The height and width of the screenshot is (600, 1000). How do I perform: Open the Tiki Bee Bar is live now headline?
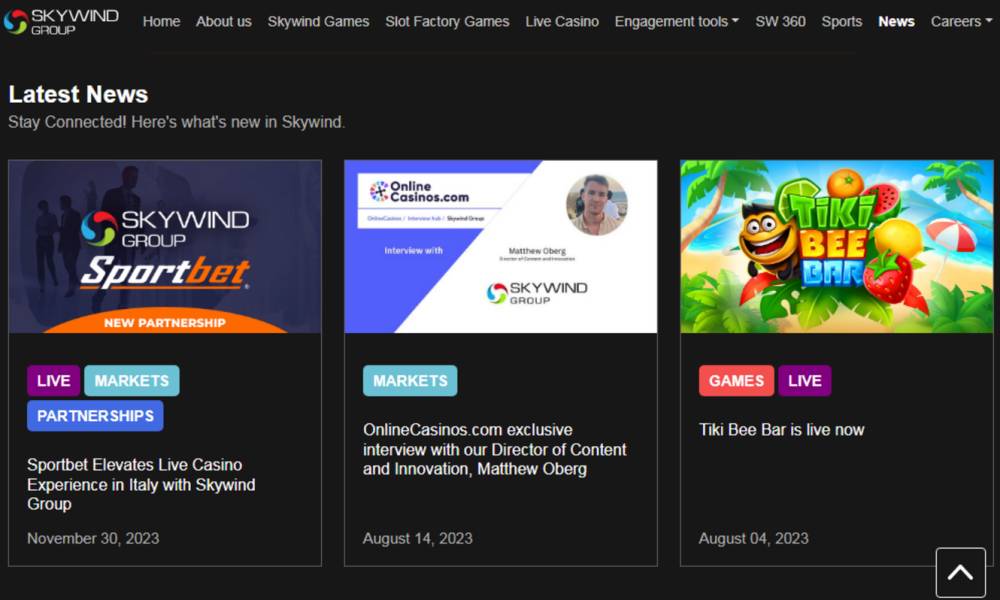pyautogui.click(x=781, y=430)
